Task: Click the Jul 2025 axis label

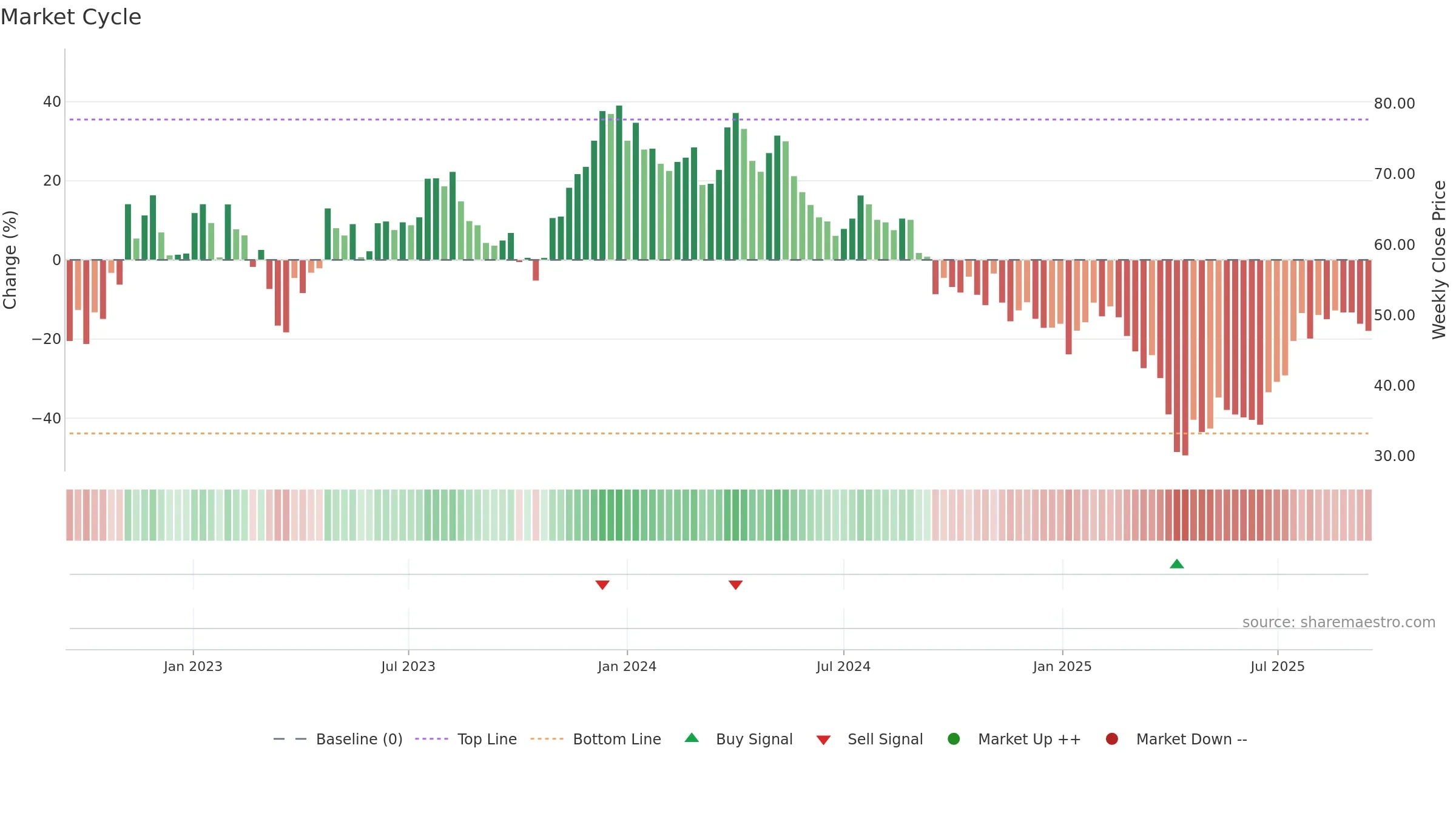Action: tap(1278, 666)
